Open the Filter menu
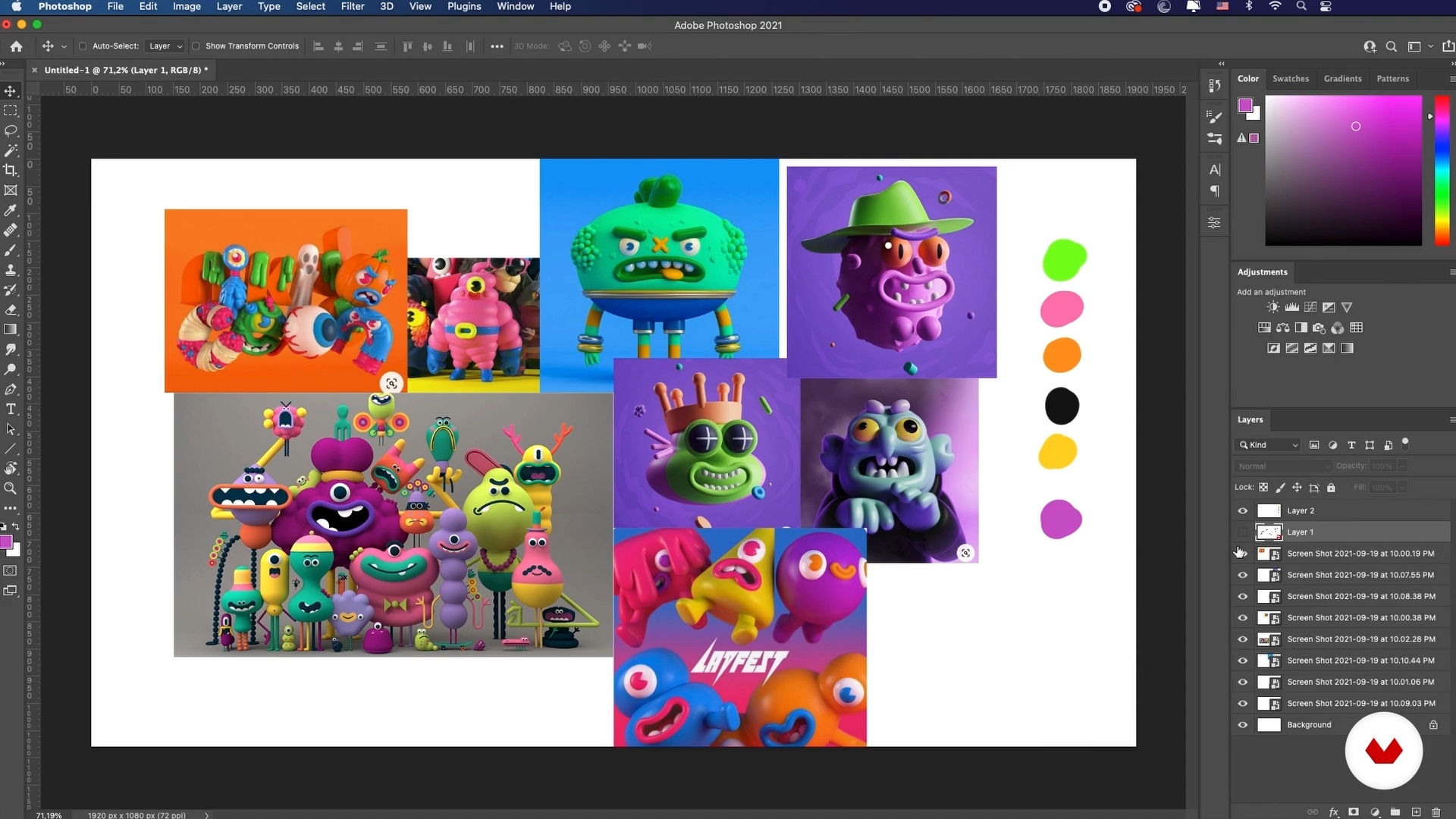Screen dimensions: 1456x819 [x=353, y=7]
